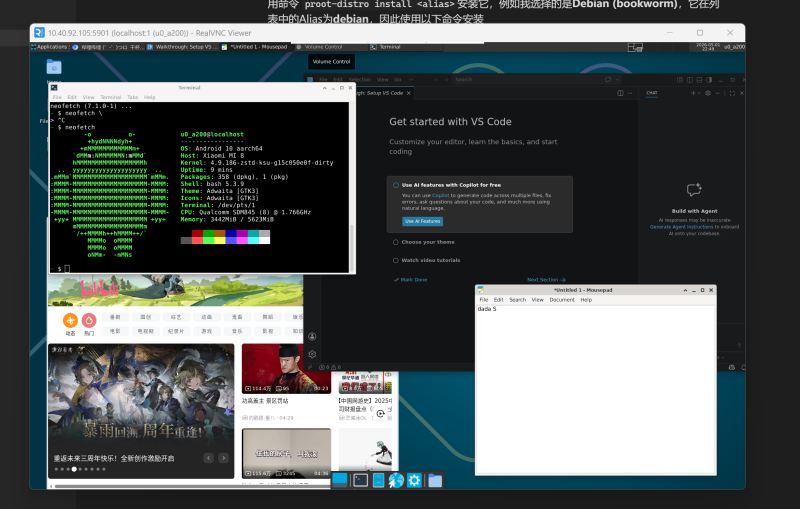Open the Terminal menu in Terminal window
This screenshot has height=509, width=800.
(x=111, y=97)
